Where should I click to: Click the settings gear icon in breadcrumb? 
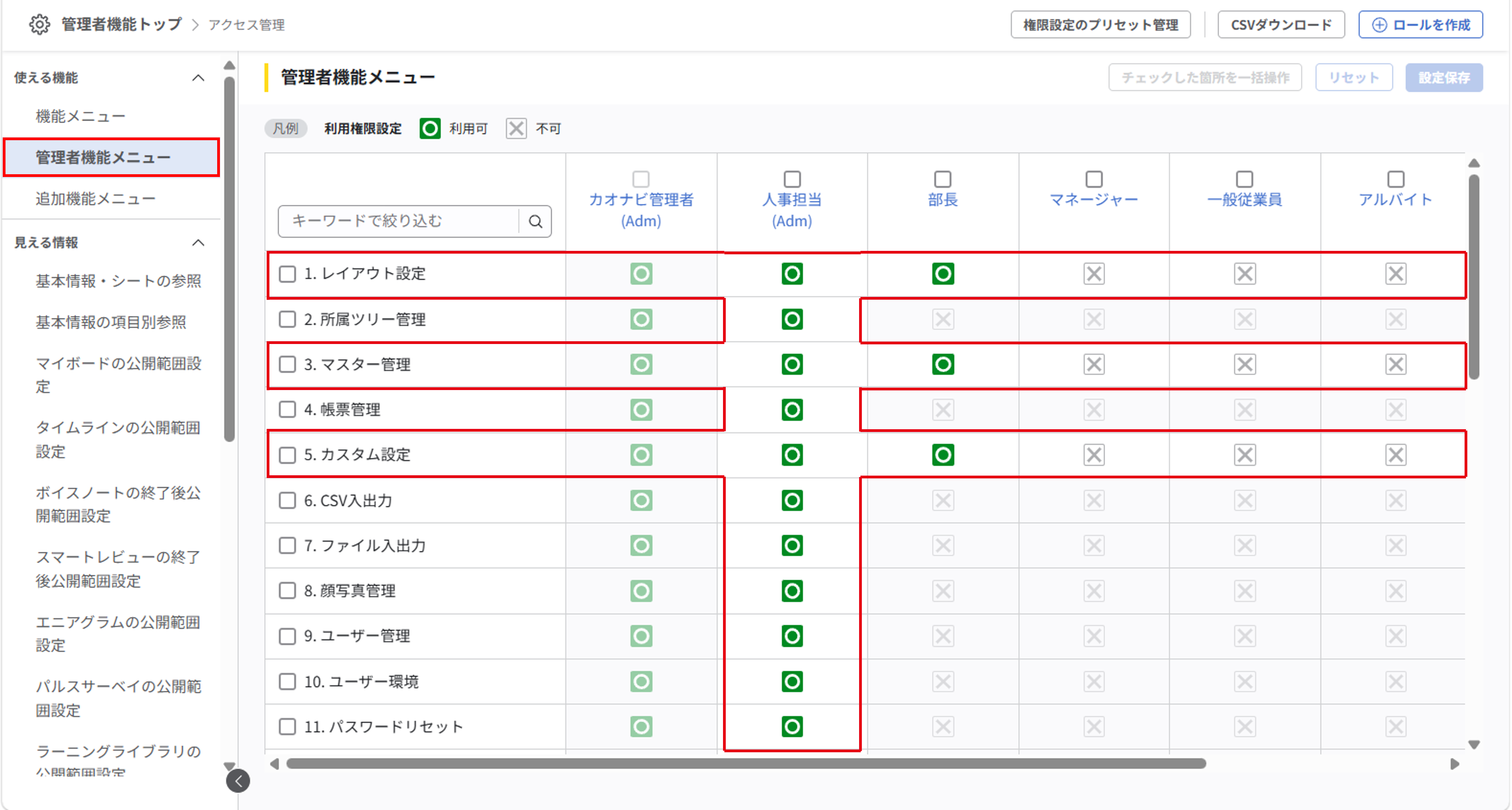39,25
